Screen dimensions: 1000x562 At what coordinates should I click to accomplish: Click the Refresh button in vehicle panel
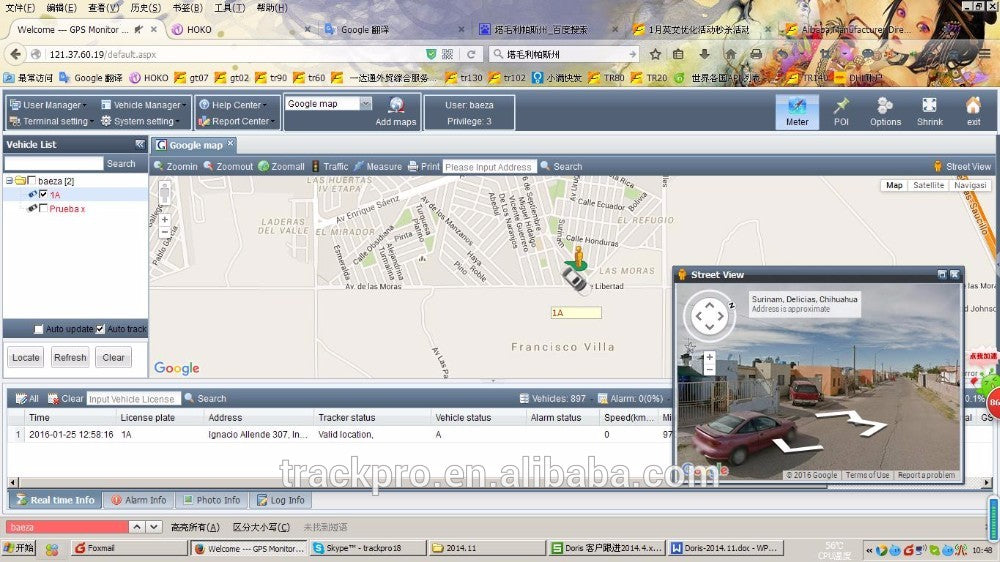tap(70, 357)
